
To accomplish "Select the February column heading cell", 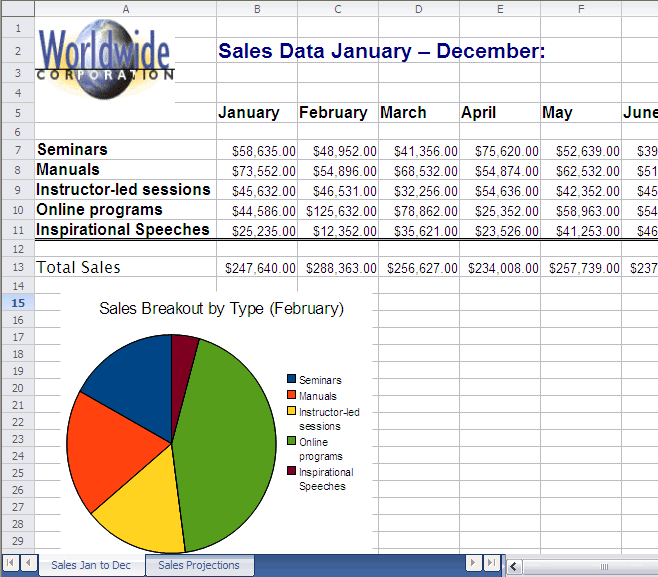I will click(338, 112).
